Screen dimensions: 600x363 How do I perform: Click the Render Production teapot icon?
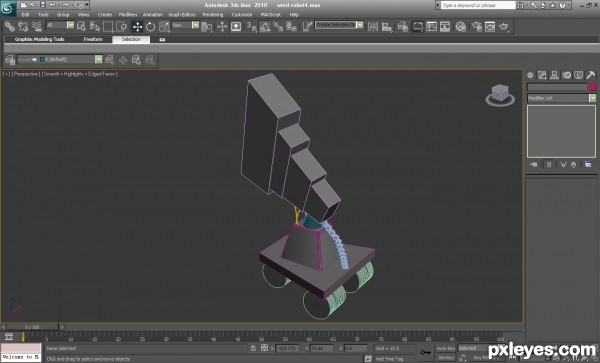[x=504, y=26]
